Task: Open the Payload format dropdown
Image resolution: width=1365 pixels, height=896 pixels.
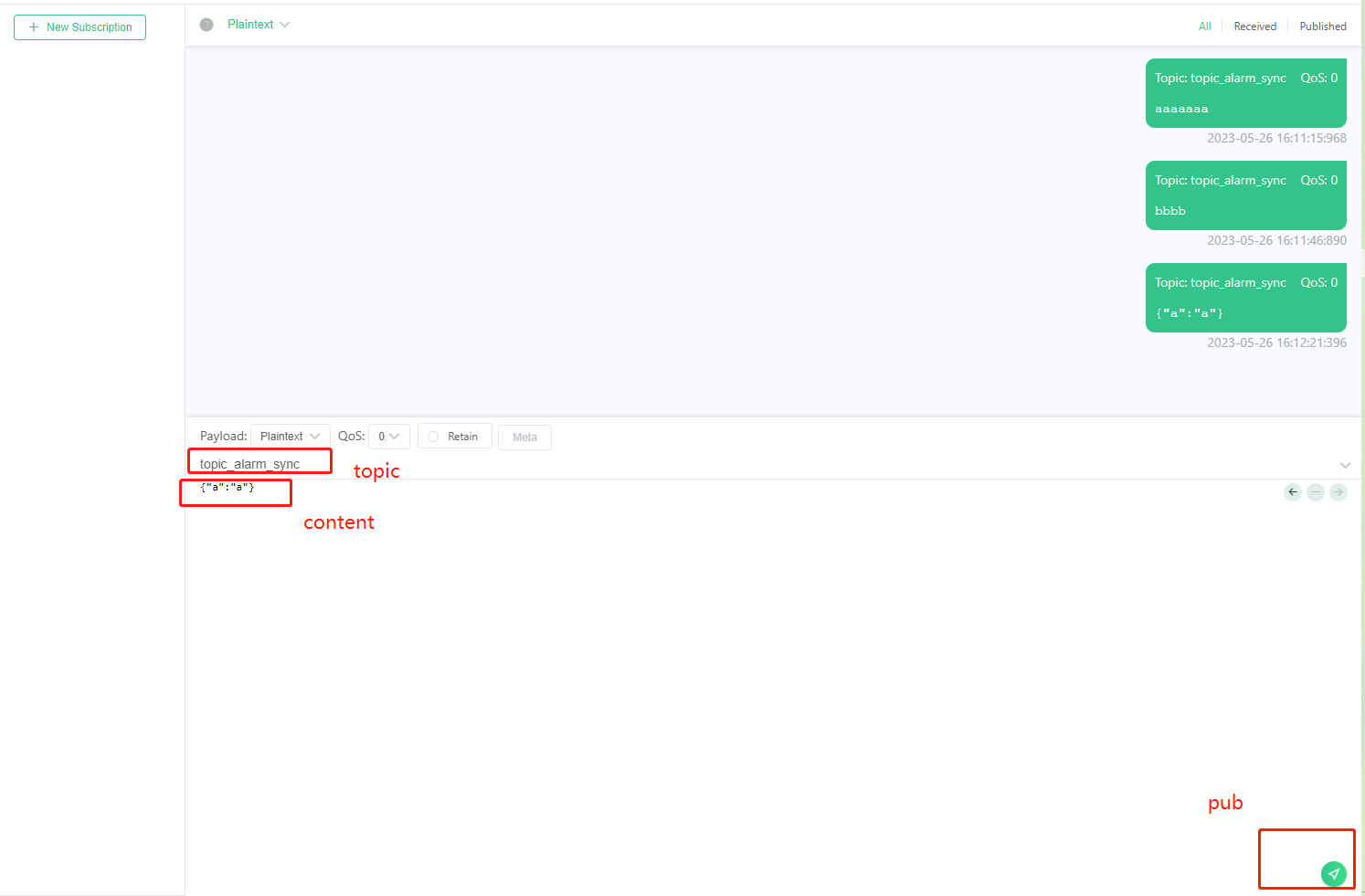Action: tap(290, 436)
